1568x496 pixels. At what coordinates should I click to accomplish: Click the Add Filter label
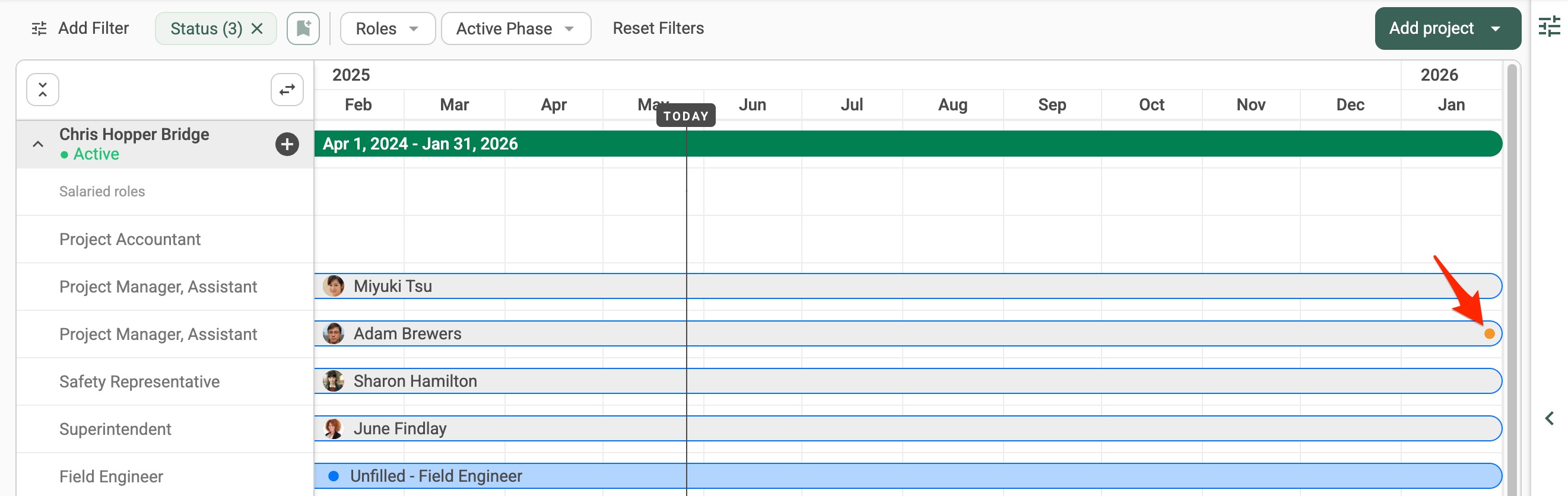point(94,28)
